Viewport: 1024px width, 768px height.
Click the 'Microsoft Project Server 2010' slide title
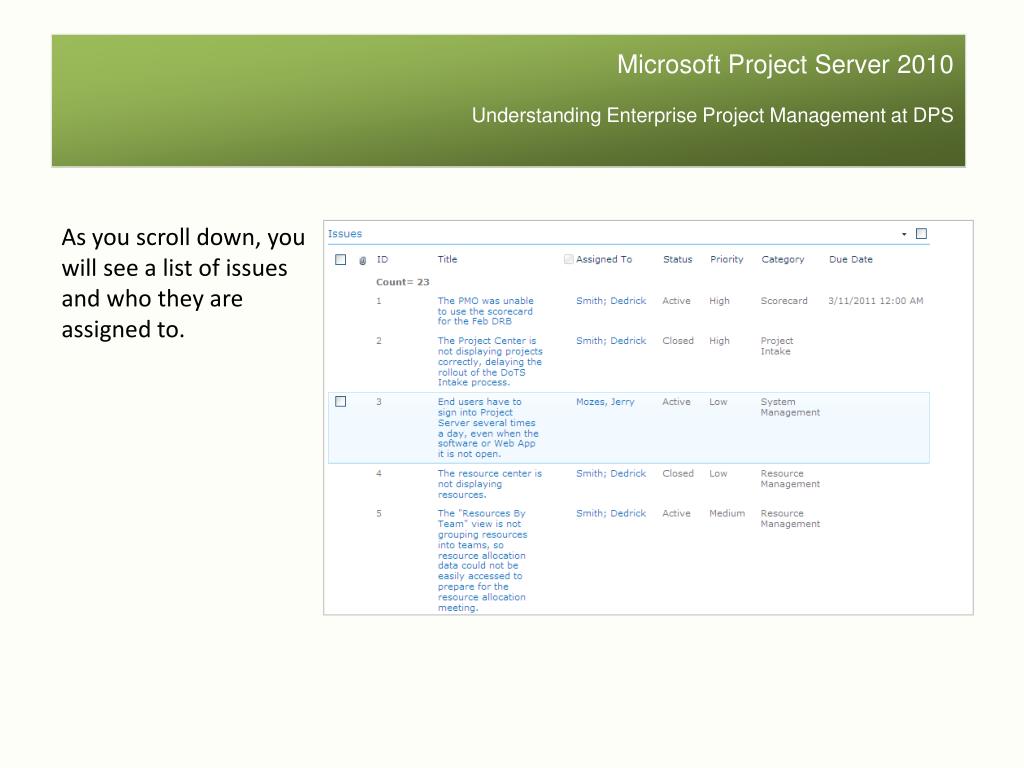tap(785, 65)
